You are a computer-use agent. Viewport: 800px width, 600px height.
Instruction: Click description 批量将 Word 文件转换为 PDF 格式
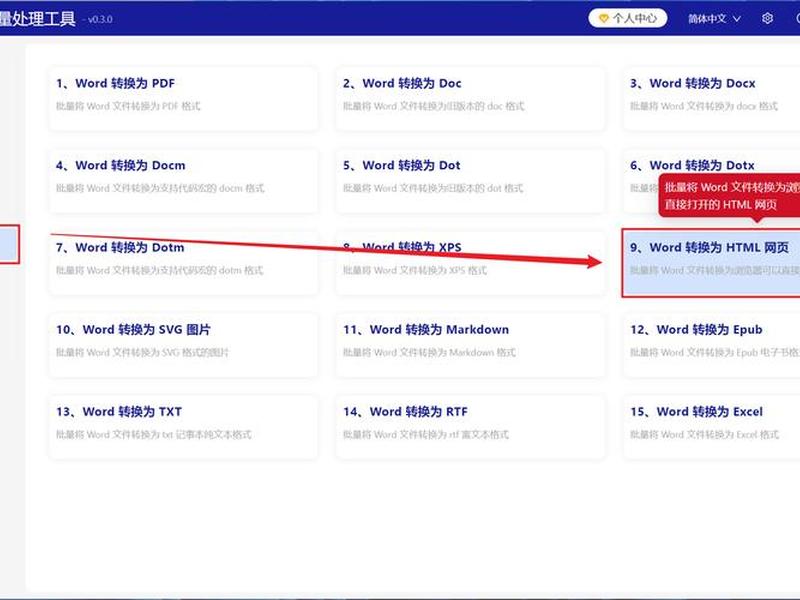128,106
